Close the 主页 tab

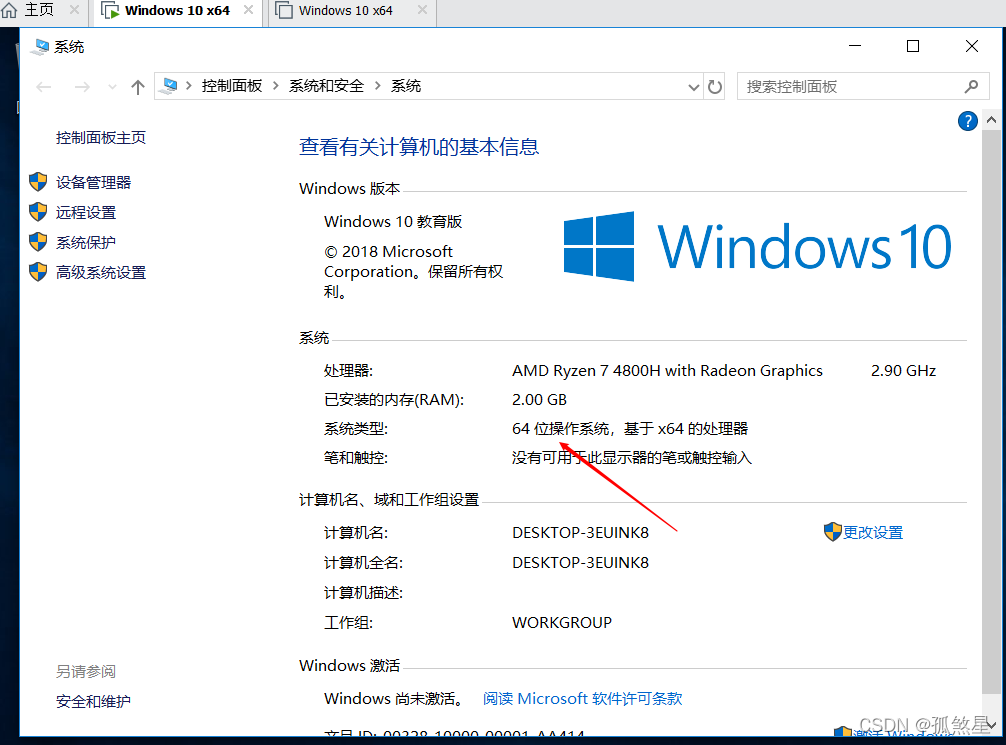click(x=74, y=10)
